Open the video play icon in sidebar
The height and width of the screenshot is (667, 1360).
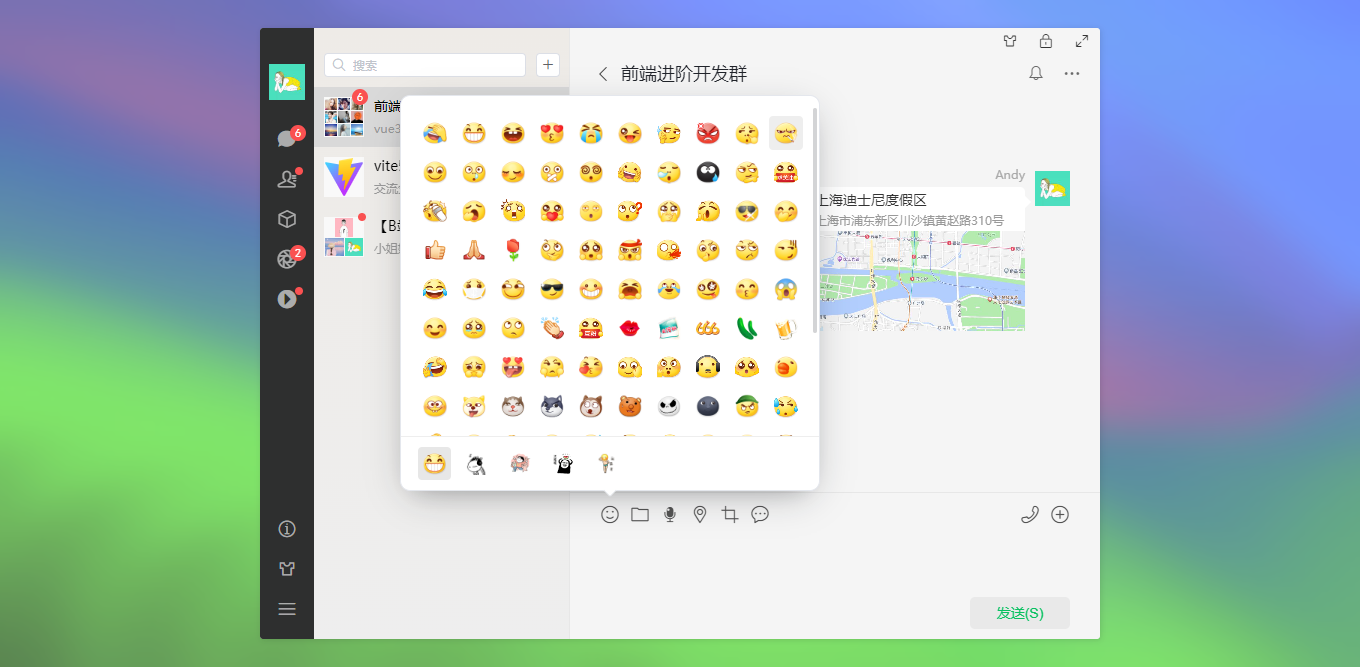click(287, 299)
